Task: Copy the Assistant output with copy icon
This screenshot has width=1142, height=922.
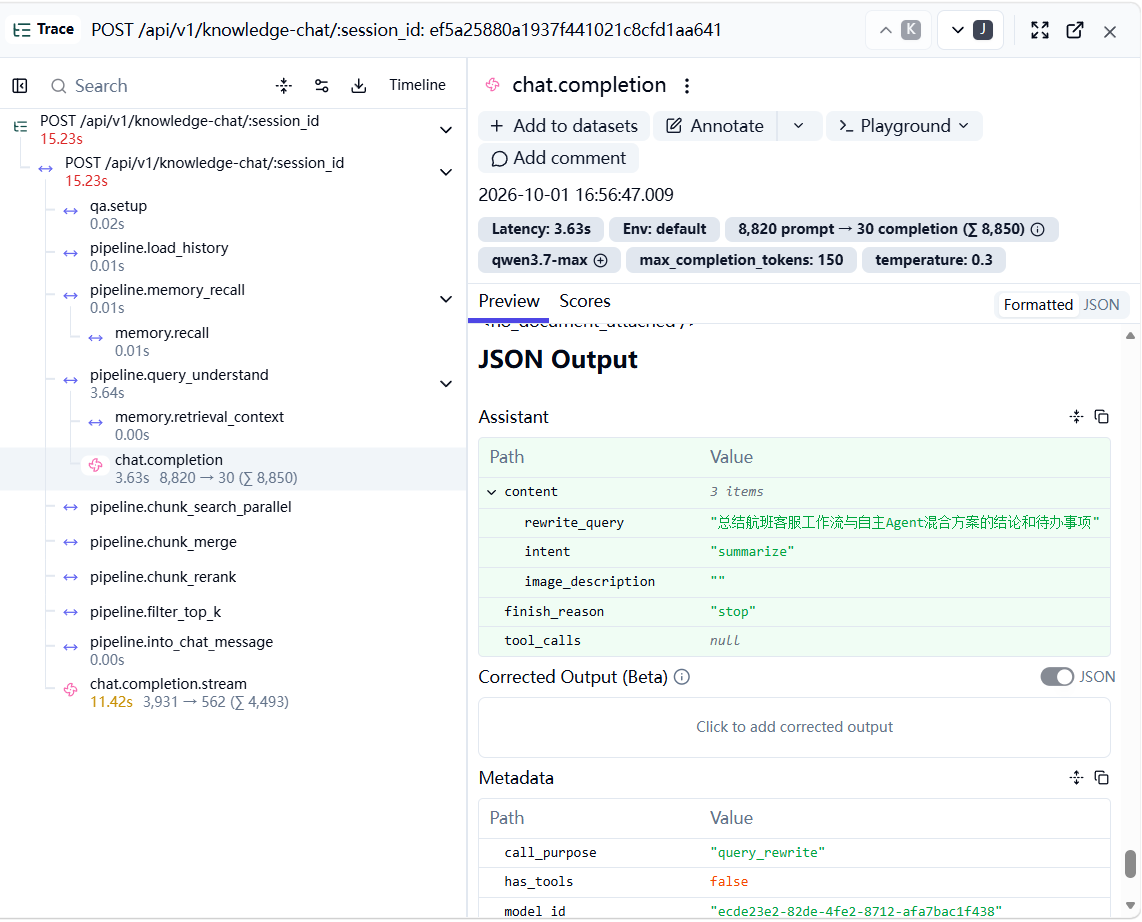Action: pos(1102,417)
